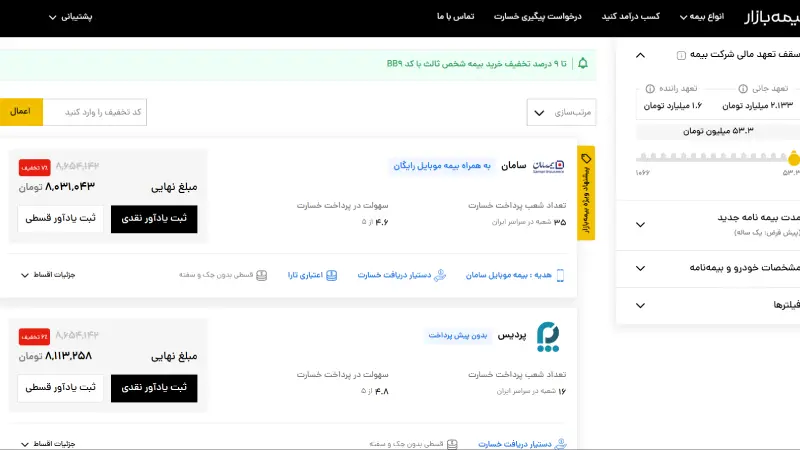The image size is (800, 450).
Task: Click the به همراه بیمه موبایل رایگان badge
Action: coord(442,166)
